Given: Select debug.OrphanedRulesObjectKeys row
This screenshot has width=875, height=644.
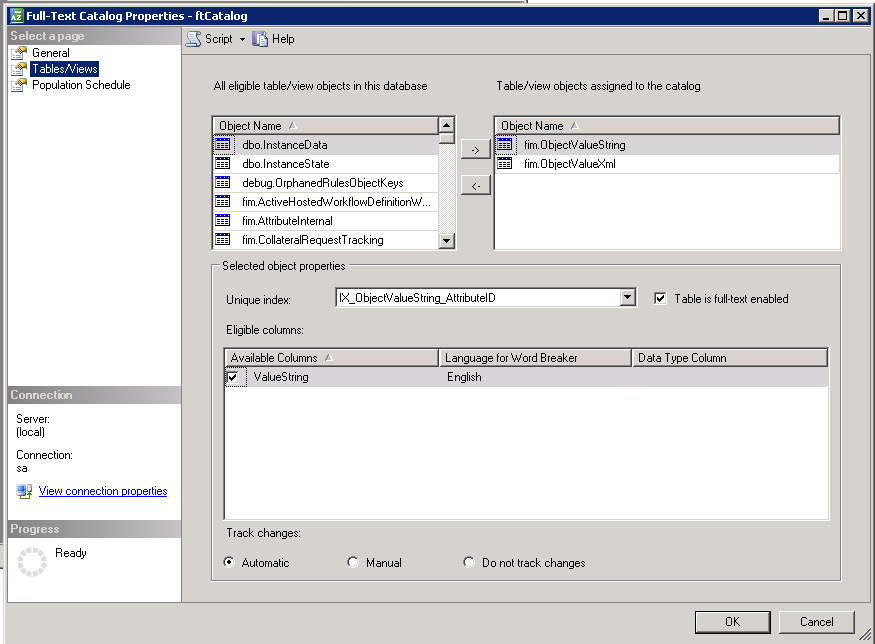Looking at the screenshot, I should 325,183.
